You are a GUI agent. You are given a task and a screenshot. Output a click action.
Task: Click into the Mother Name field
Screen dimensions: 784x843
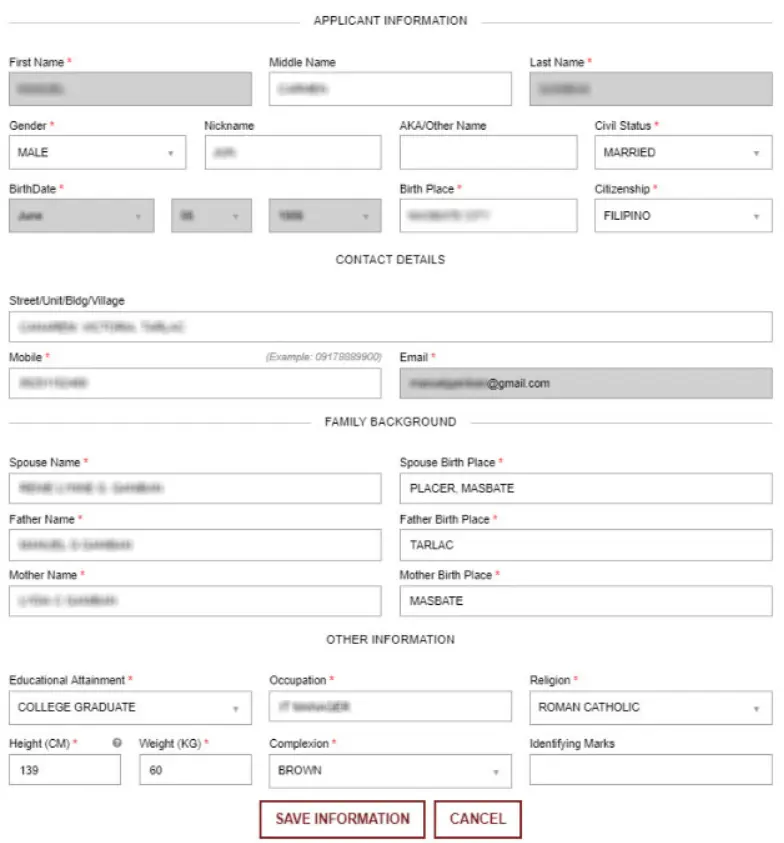coord(195,601)
